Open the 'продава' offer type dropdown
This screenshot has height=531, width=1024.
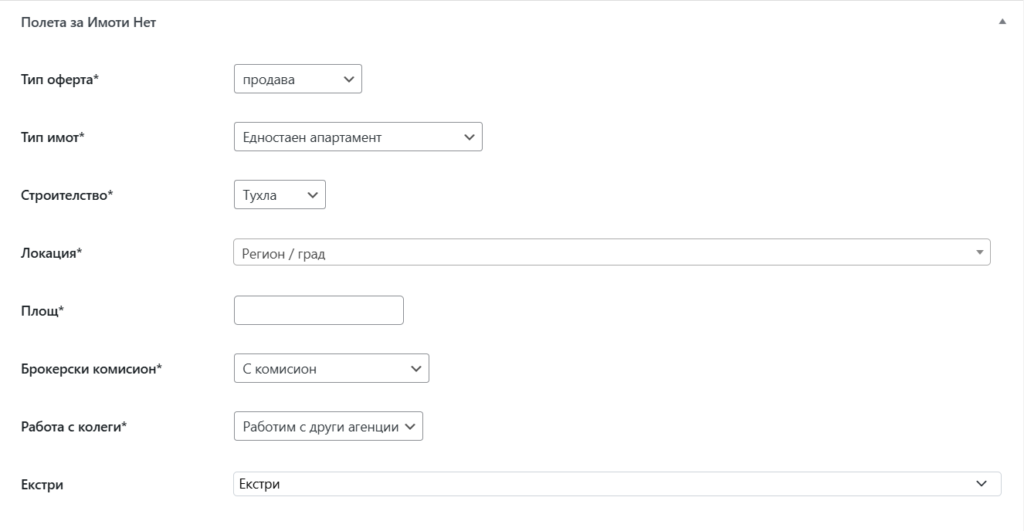coord(297,79)
